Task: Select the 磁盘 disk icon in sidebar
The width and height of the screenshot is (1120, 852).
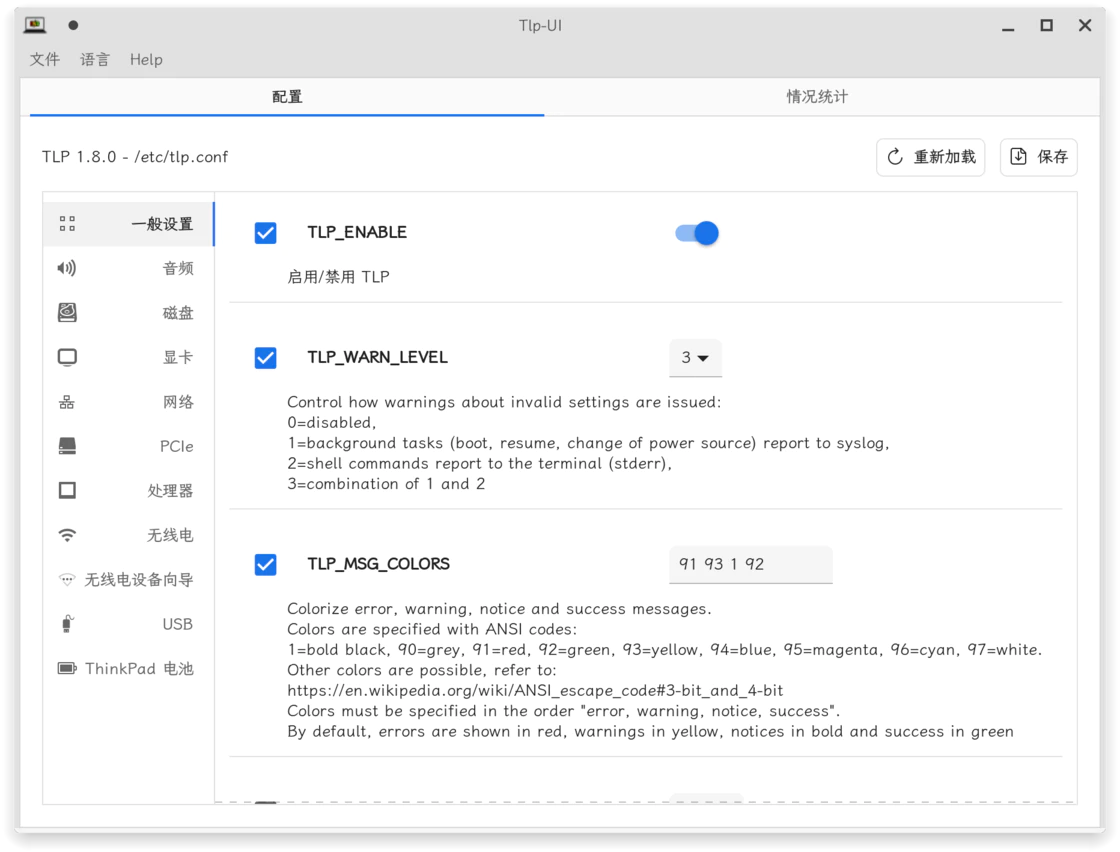Action: [67, 313]
